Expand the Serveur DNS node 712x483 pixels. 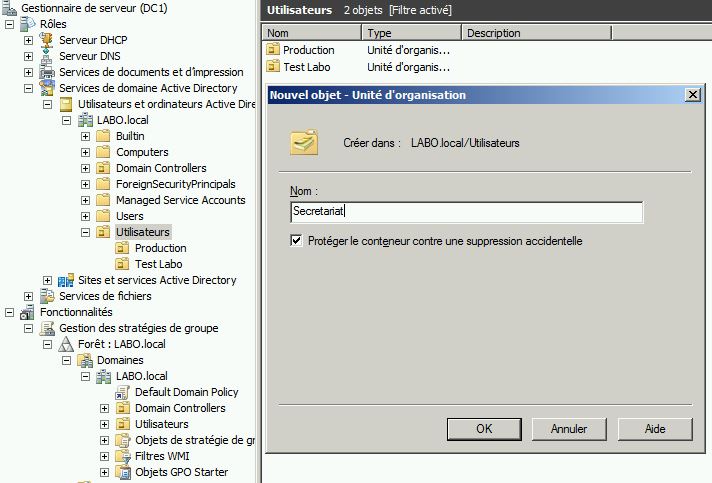(x=28, y=56)
